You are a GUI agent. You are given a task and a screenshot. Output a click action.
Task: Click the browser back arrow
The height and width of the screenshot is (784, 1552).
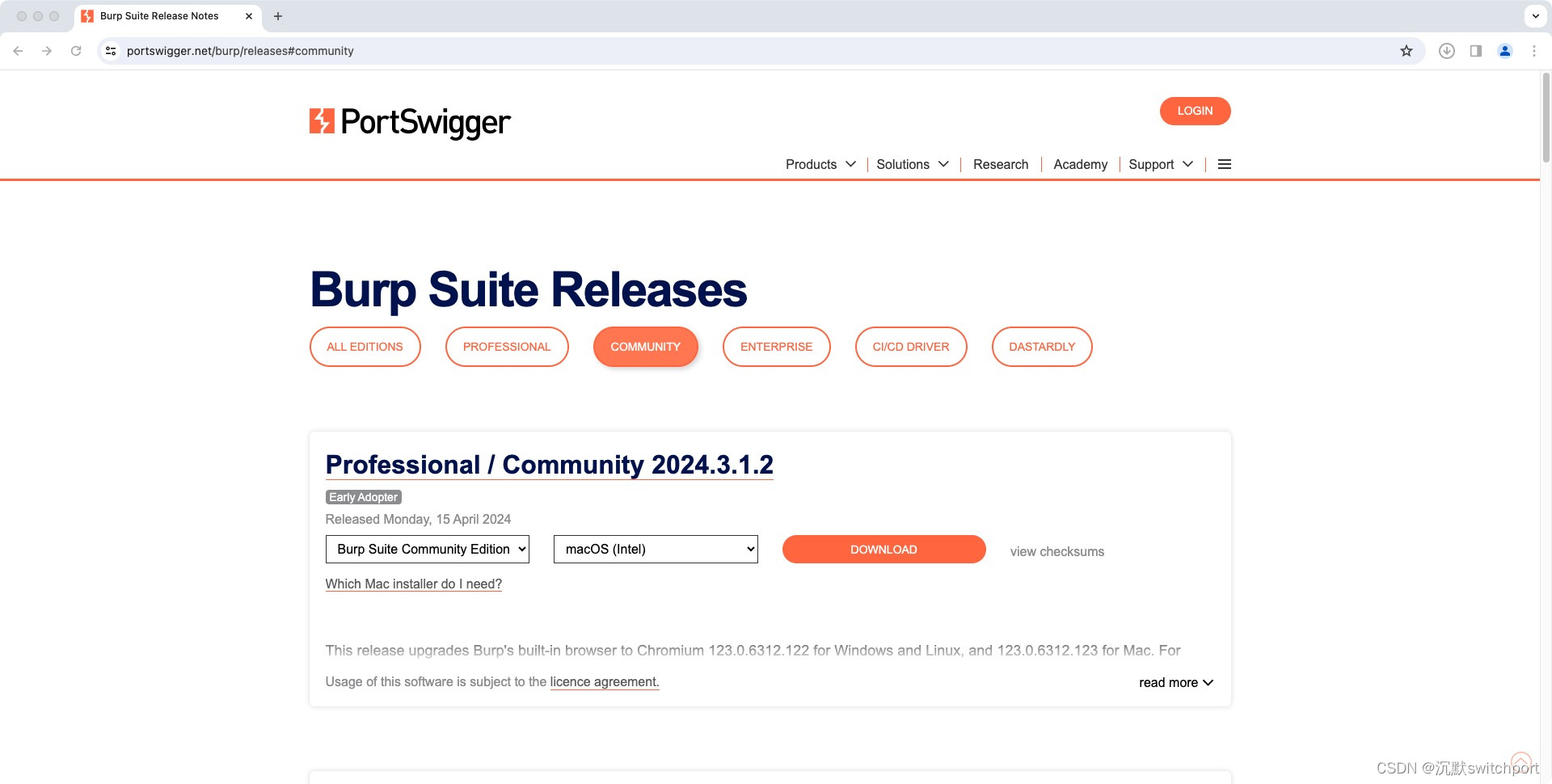pyautogui.click(x=18, y=51)
